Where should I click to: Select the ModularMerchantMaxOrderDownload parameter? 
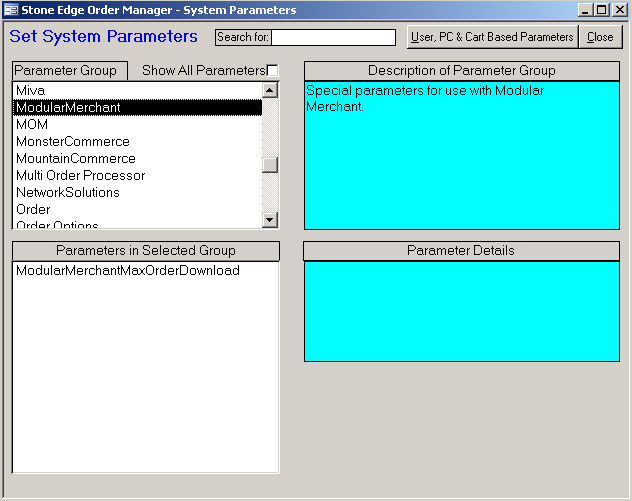pos(146,270)
